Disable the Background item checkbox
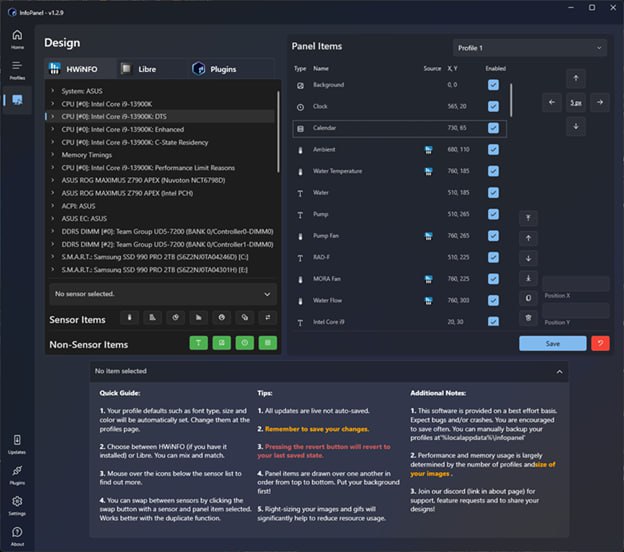 [x=493, y=85]
